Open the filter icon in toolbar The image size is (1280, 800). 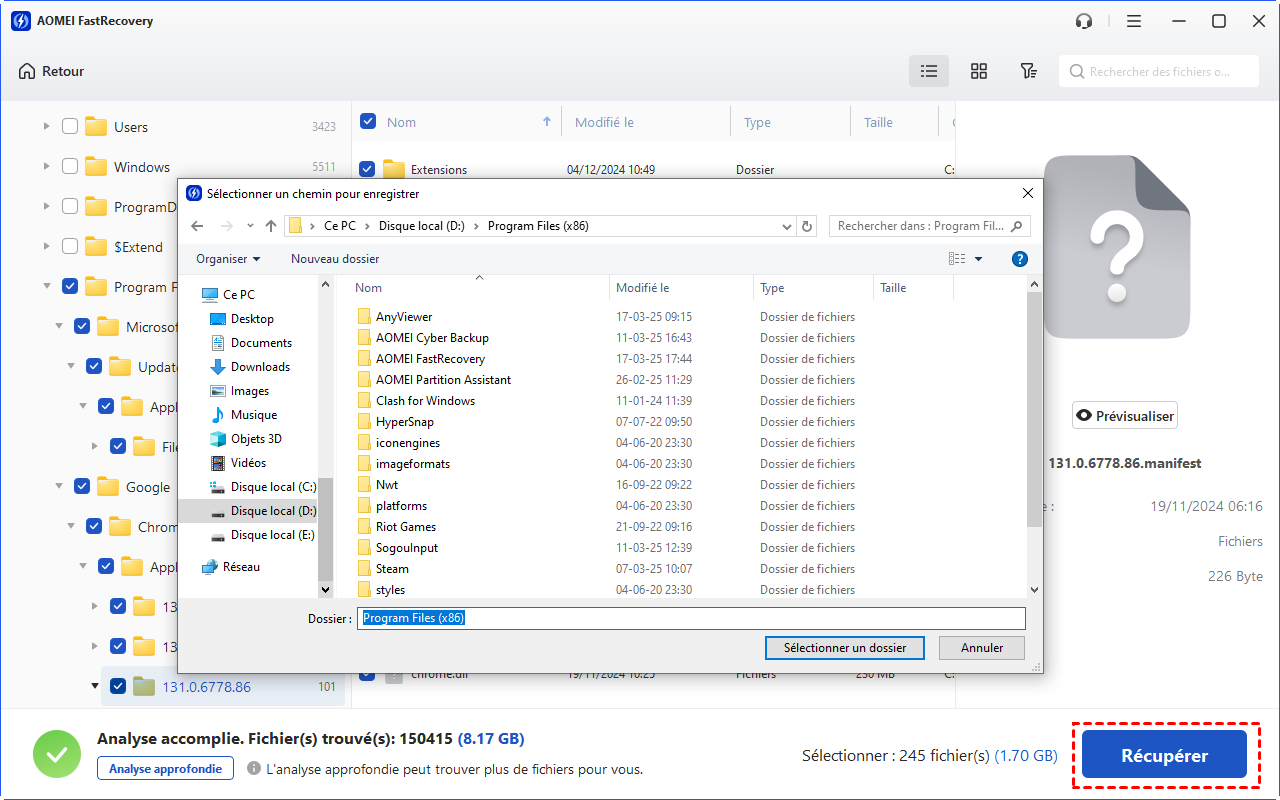1028,71
